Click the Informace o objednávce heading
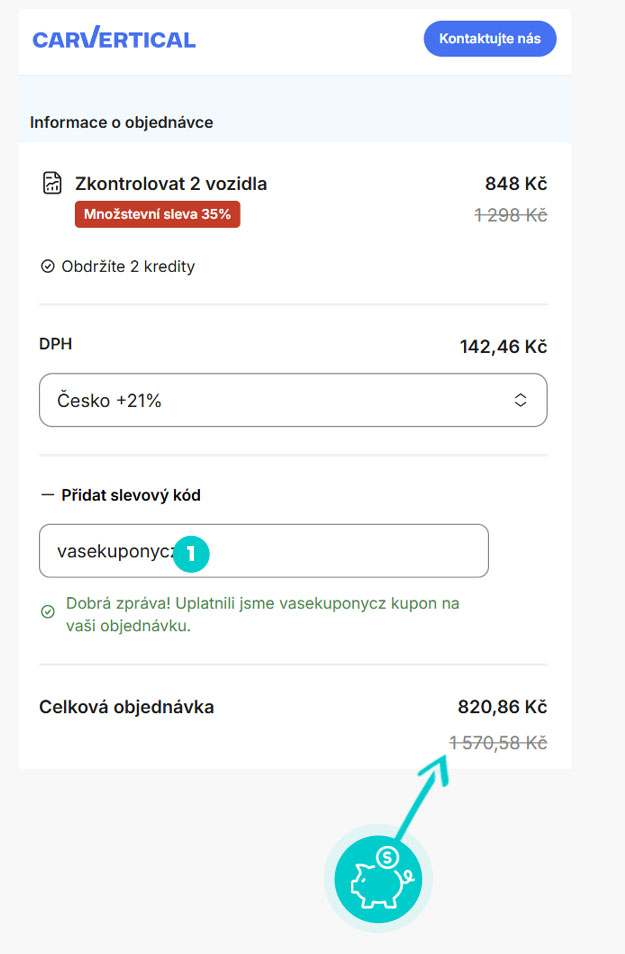Viewport: 625px width, 954px height. click(121, 123)
